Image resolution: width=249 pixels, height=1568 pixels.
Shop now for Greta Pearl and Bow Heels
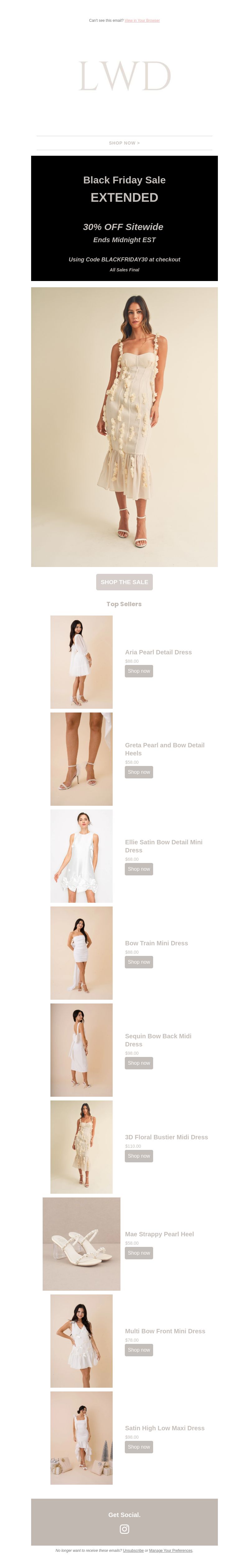(139, 772)
